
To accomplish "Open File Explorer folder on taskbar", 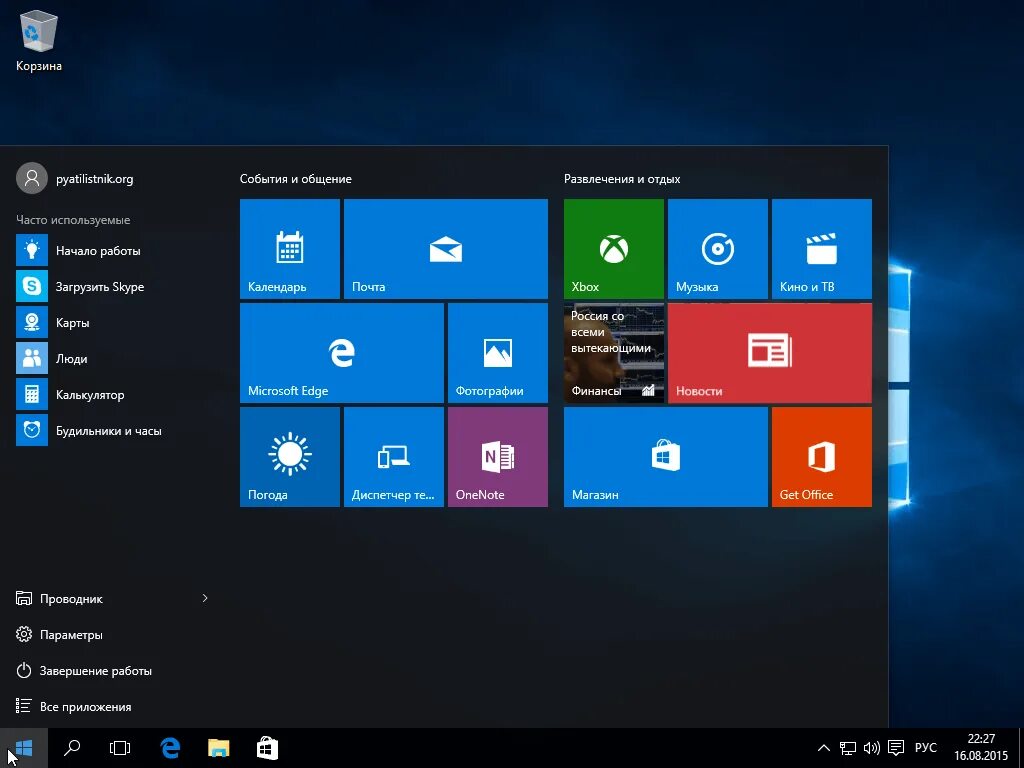I will (219, 748).
